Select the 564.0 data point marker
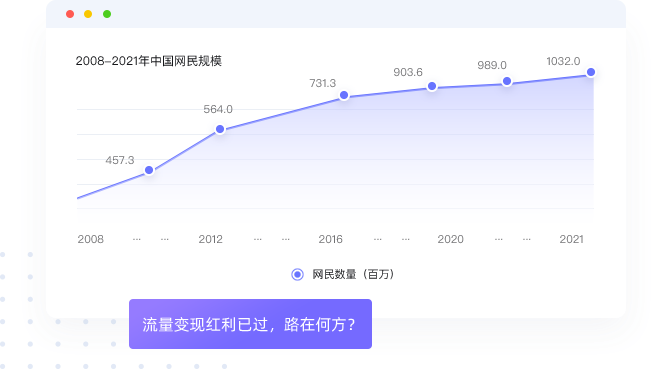The image size is (655, 369). tap(220, 129)
